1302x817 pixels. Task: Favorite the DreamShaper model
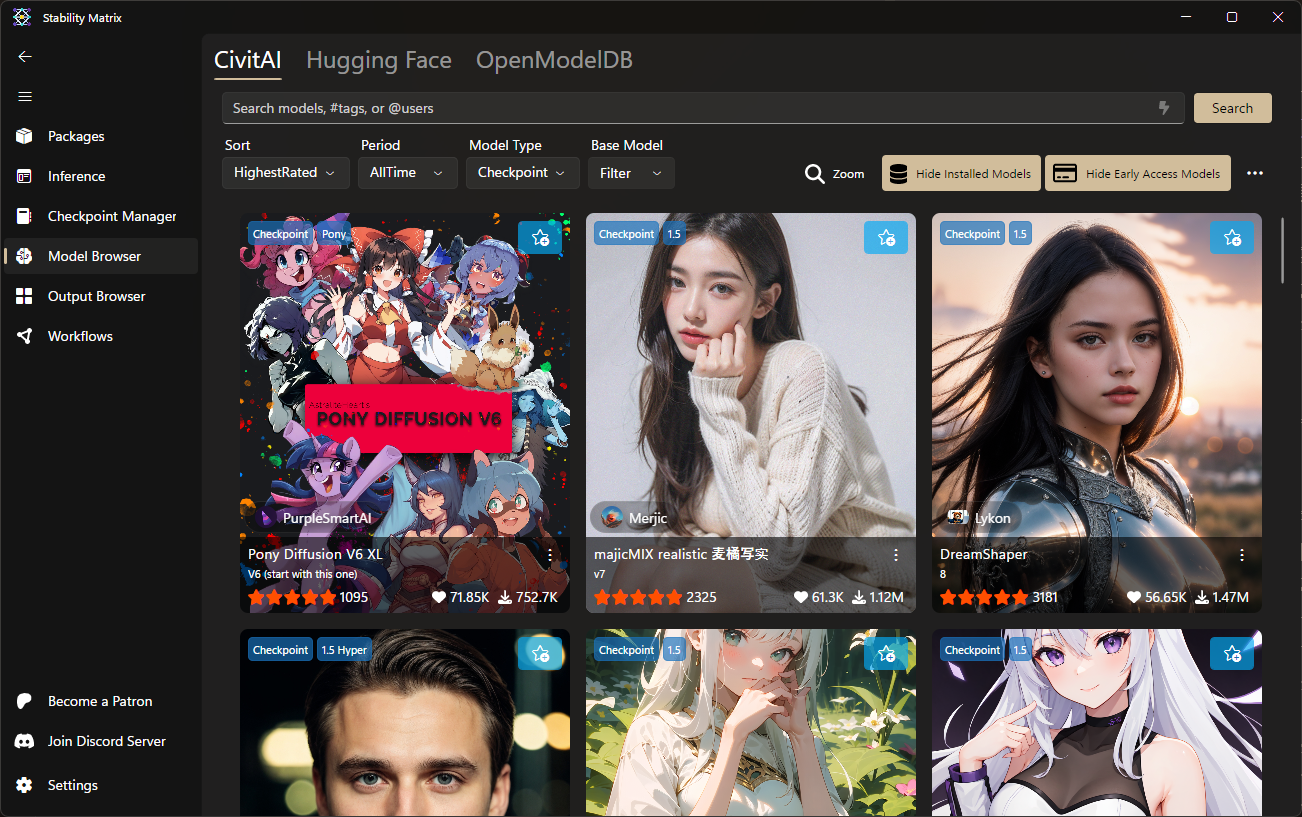(1232, 237)
